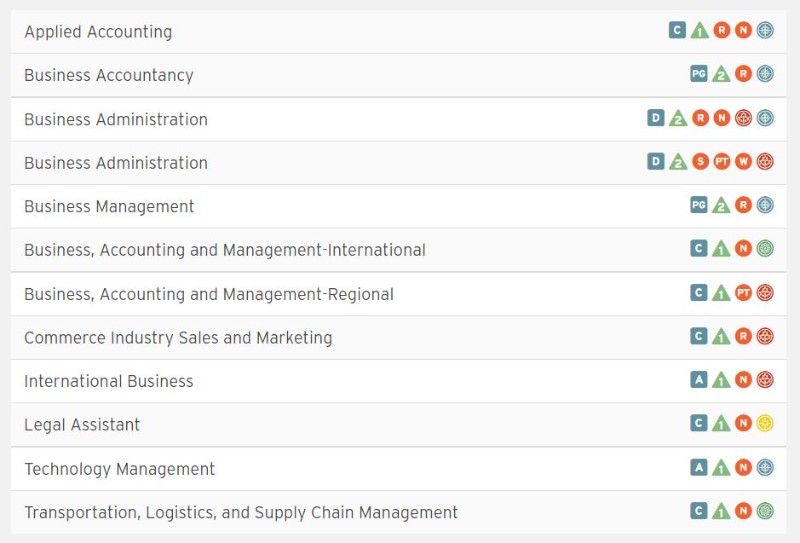Open Transportation, Logistics, and Supply Chain Management
This screenshot has height=543, width=800.
241,512
